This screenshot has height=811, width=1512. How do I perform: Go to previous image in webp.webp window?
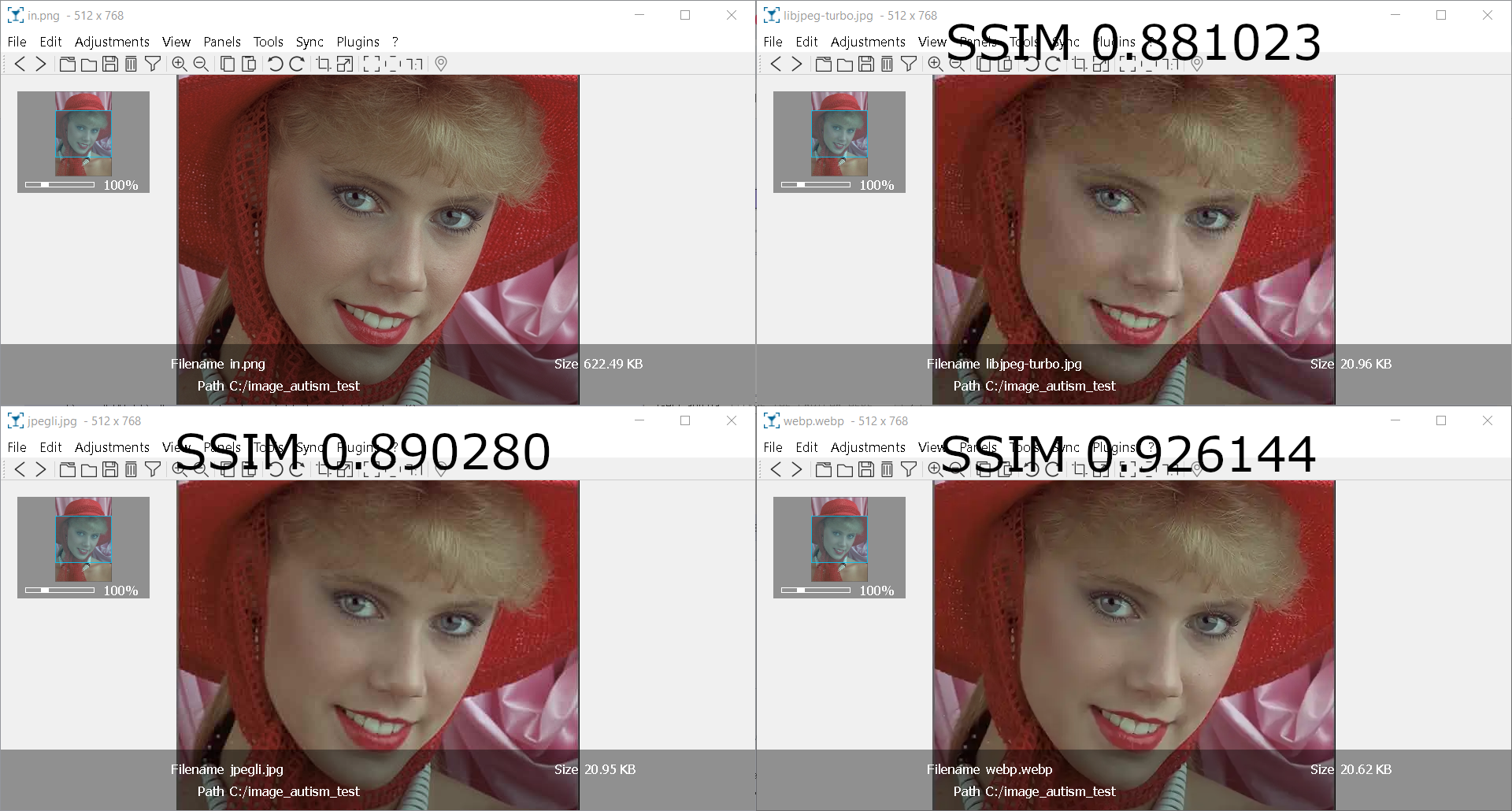(776, 469)
